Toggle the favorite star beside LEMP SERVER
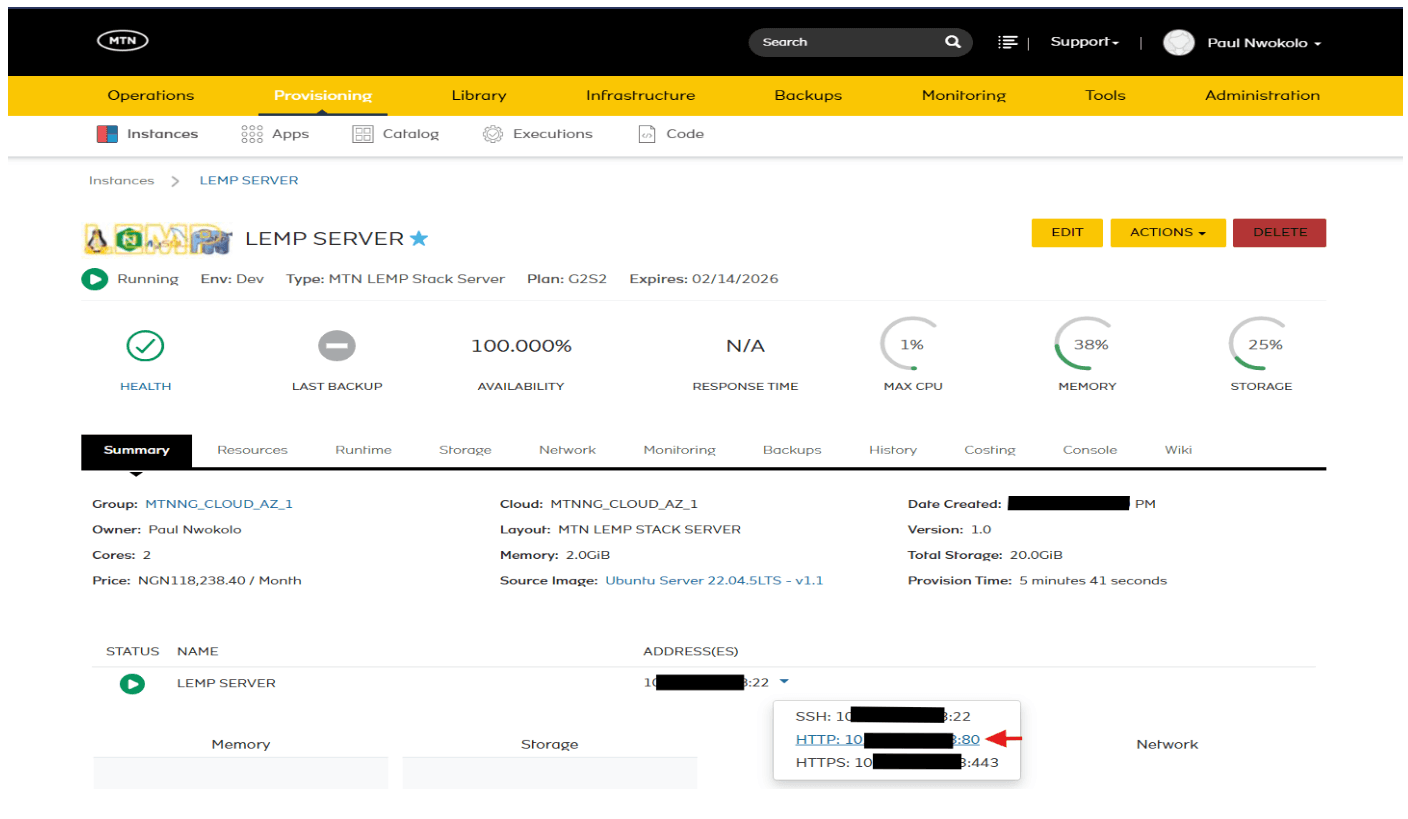The height and width of the screenshot is (819, 1408). (419, 239)
